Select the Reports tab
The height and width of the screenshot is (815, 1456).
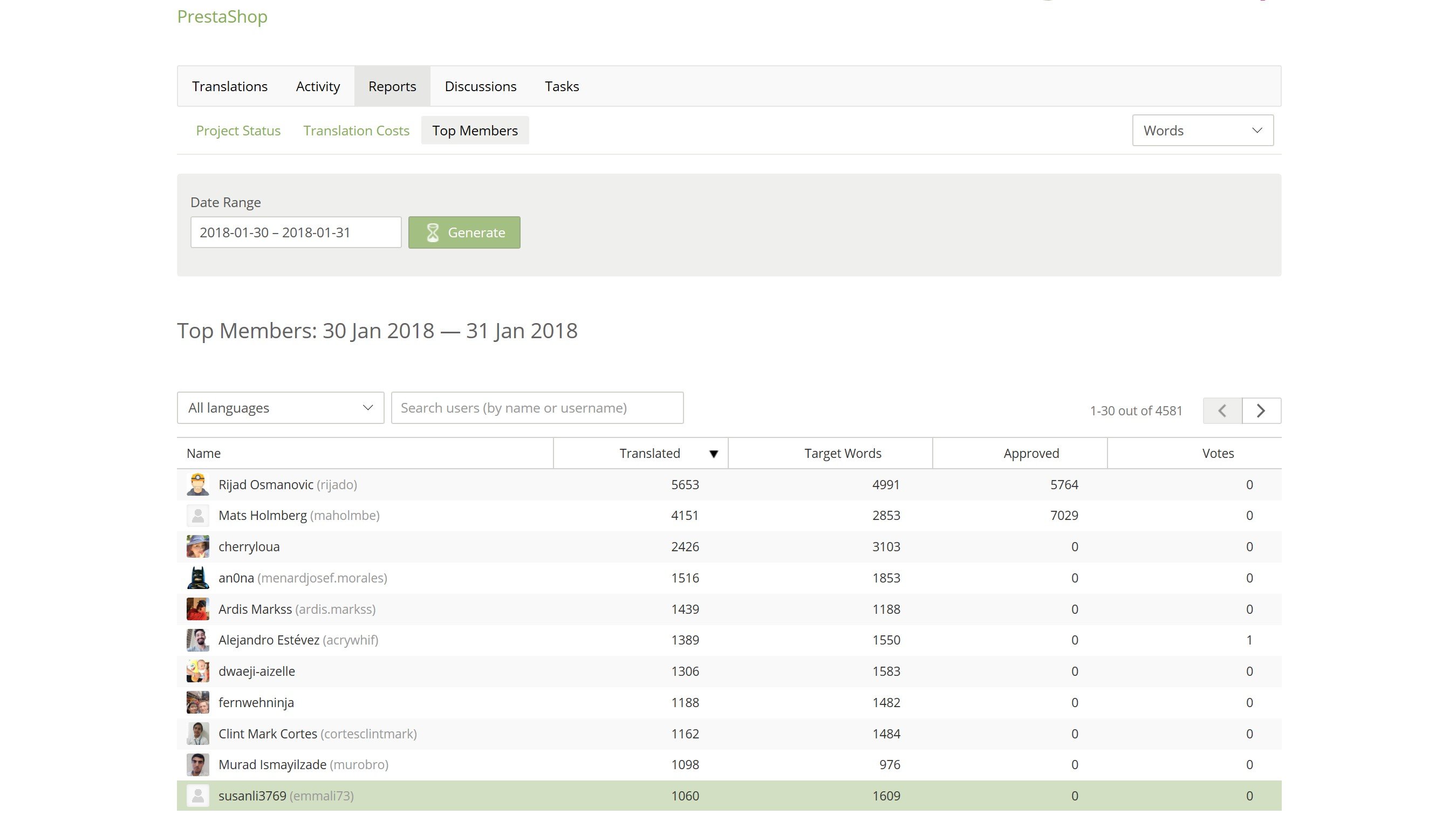point(392,86)
